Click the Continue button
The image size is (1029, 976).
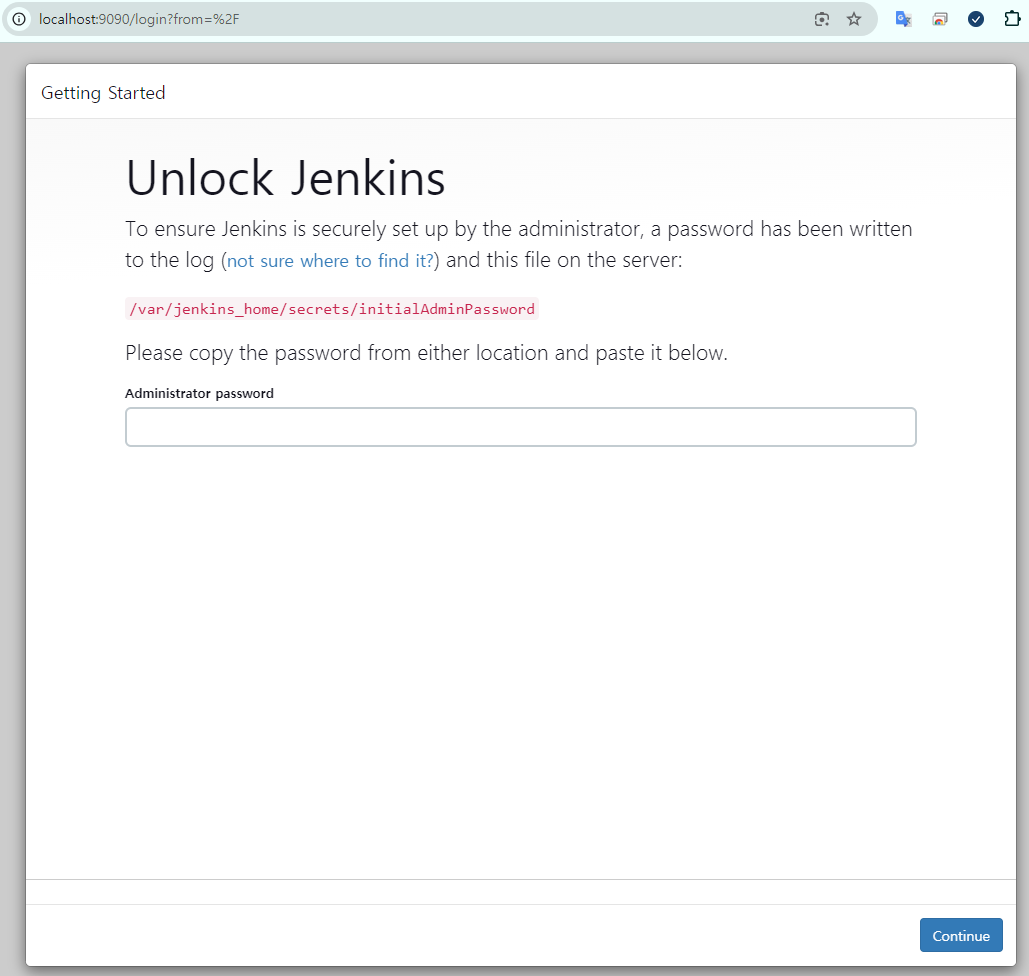961,935
